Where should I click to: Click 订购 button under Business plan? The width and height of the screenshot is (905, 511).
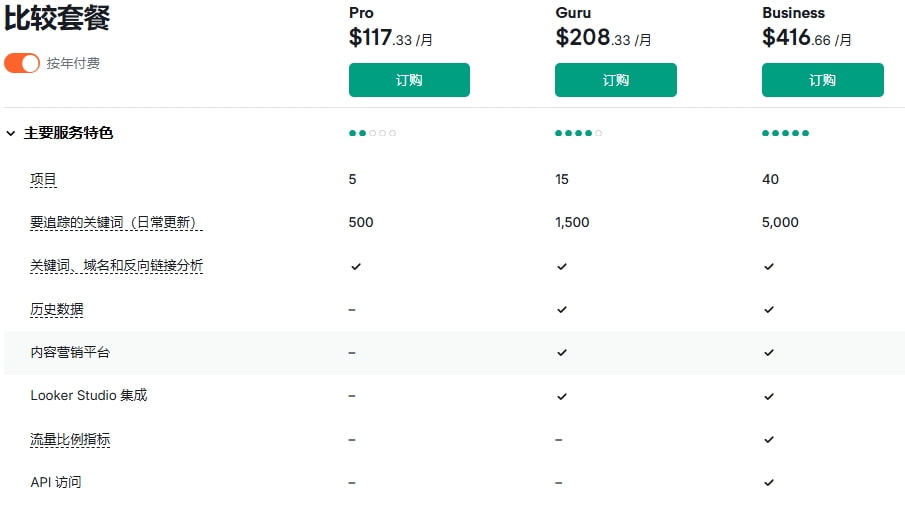point(822,80)
